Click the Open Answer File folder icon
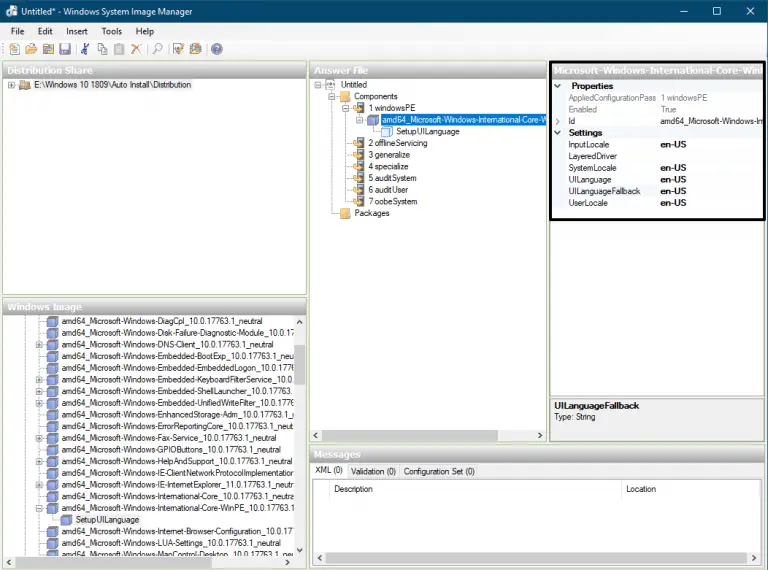768x570 pixels. click(31, 49)
